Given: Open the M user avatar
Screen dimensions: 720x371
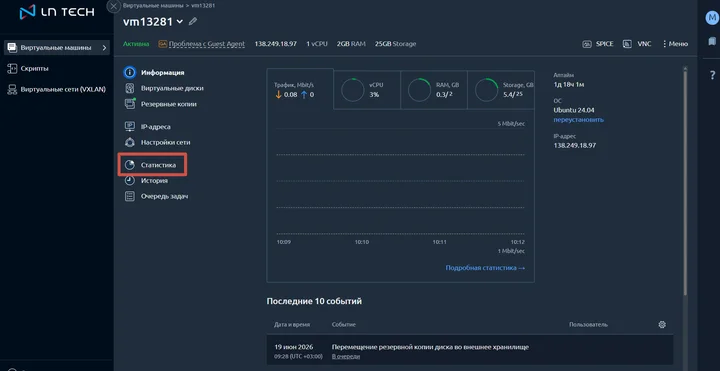Looking at the screenshot, I should [x=712, y=18].
